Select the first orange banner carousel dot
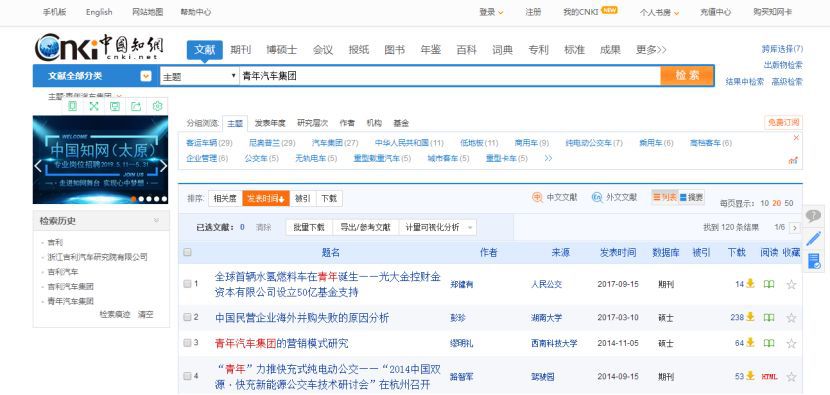 pos(133,199)
